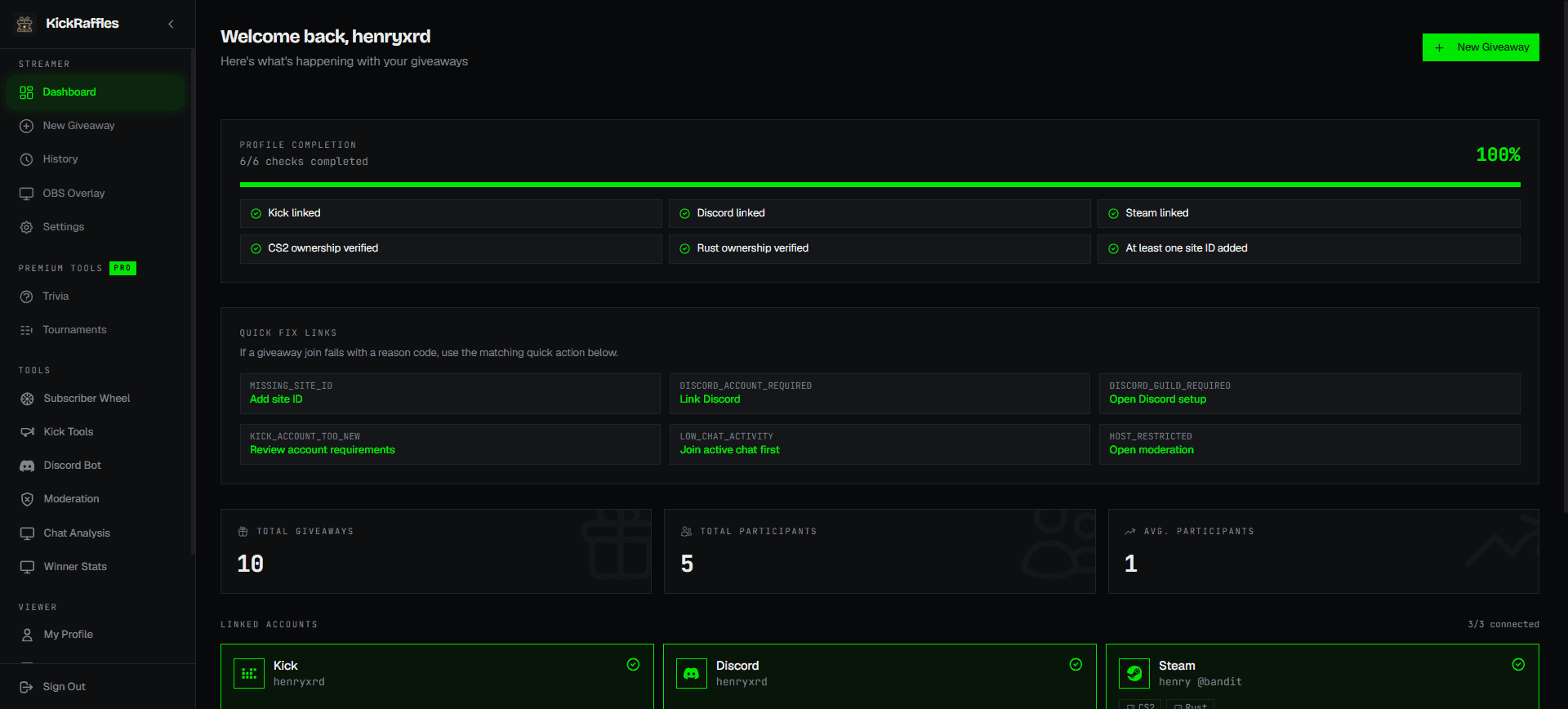
Task: Collapse the sidebar with the chevron
Action: click(171, 24)
